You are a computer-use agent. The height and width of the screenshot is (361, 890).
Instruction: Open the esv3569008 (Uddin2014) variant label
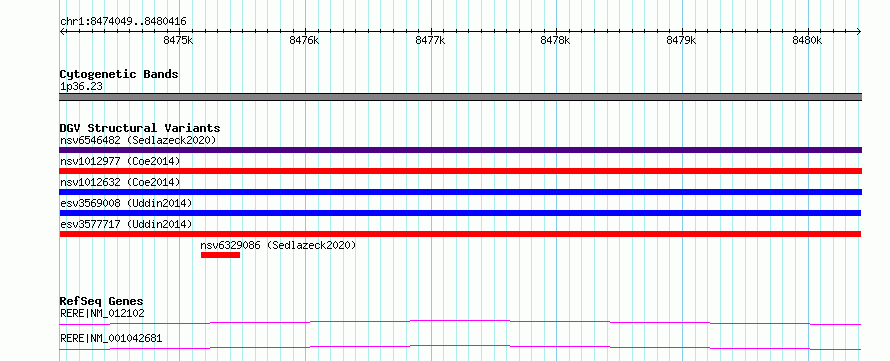(x=126, y=203)
